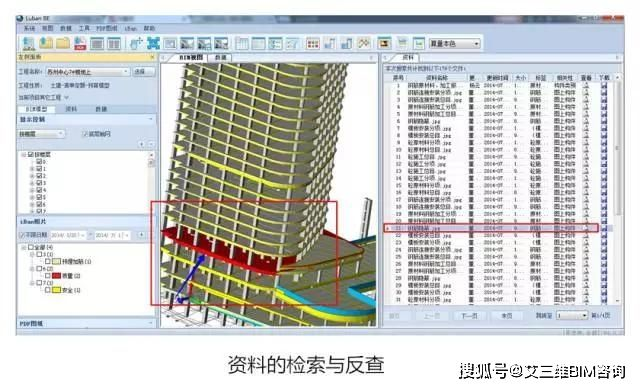This screenshot has width=640, height=388.
Task: Click the 资料名称 column header
Action: [x=436, y=77]
